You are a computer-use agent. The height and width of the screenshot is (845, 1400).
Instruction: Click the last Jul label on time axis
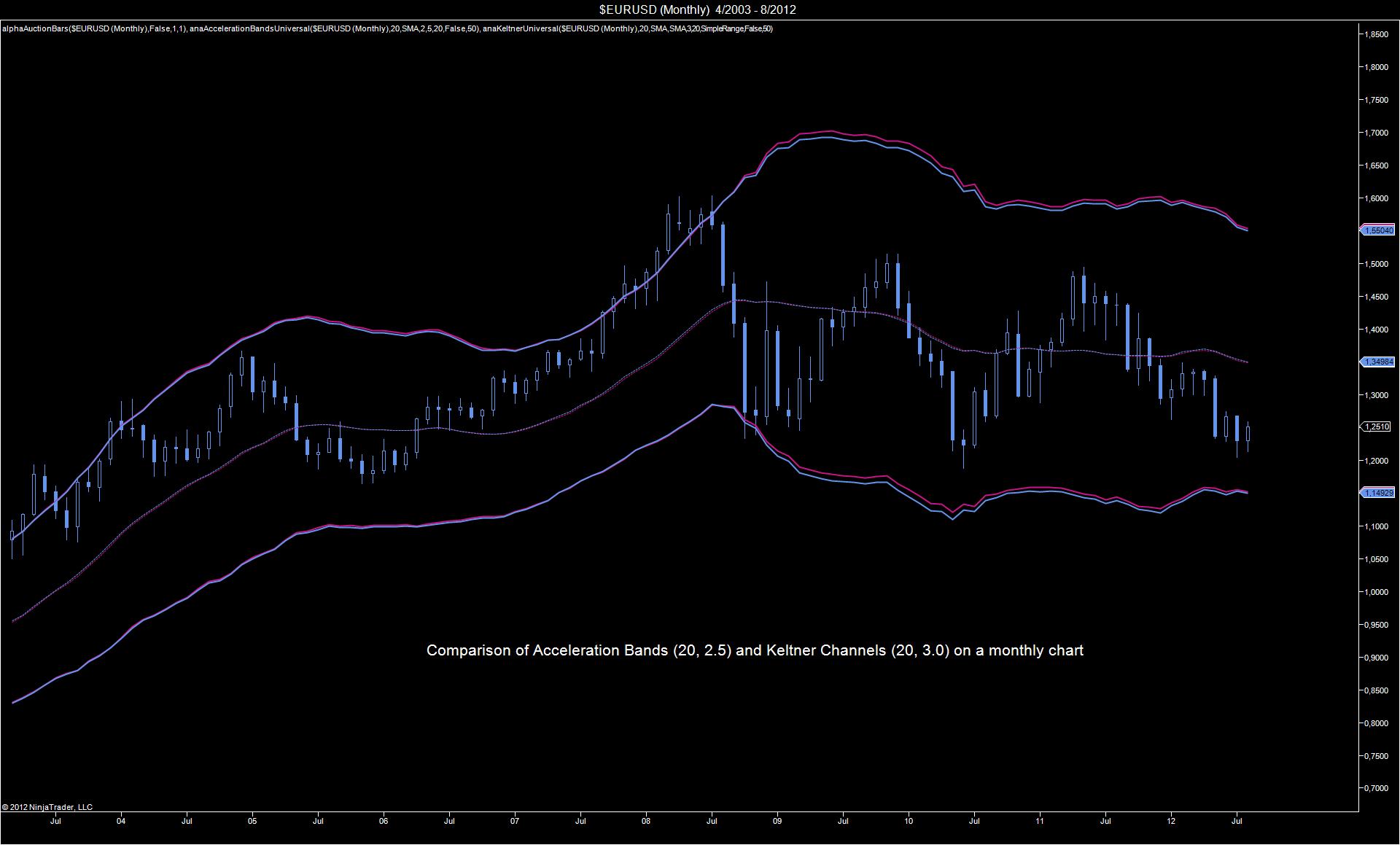[x=1237, y=821]
